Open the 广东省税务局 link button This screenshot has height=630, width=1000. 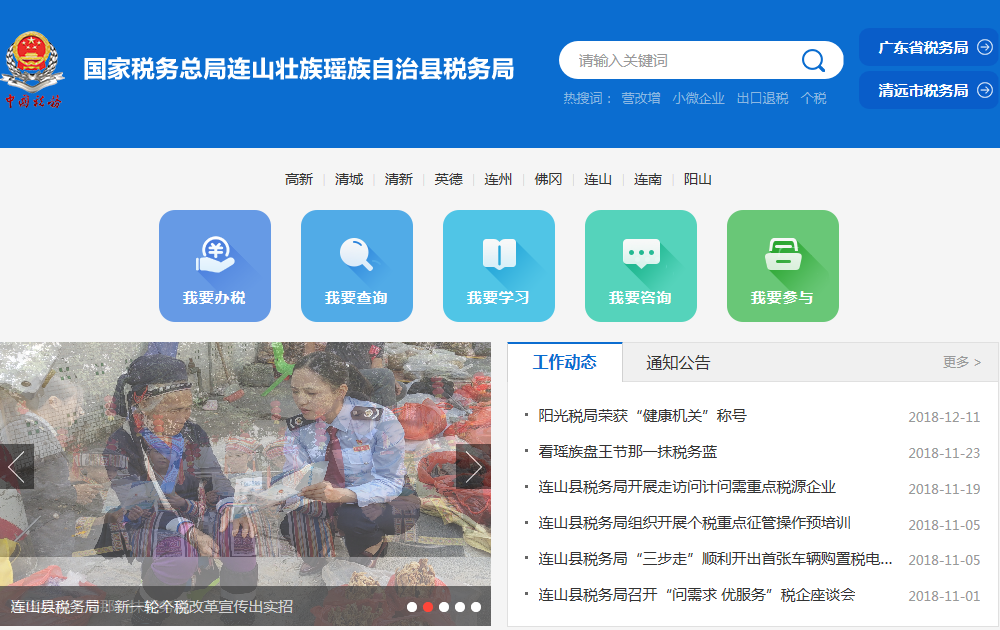tap(928, 48)
